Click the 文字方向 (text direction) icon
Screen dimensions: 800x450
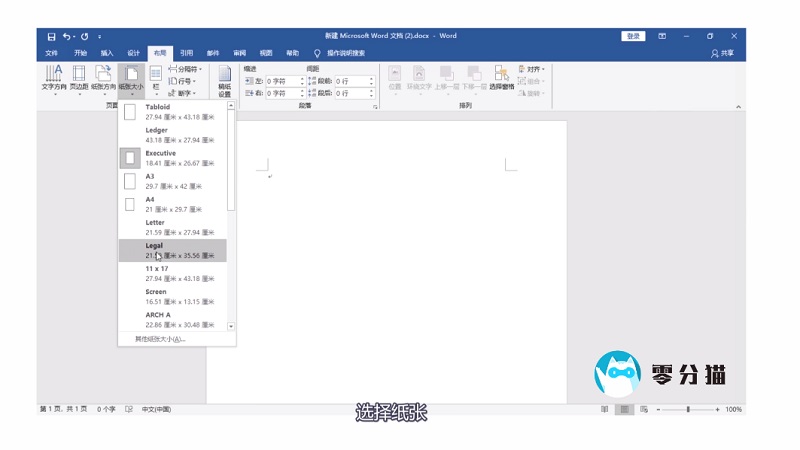coord(53,78)
